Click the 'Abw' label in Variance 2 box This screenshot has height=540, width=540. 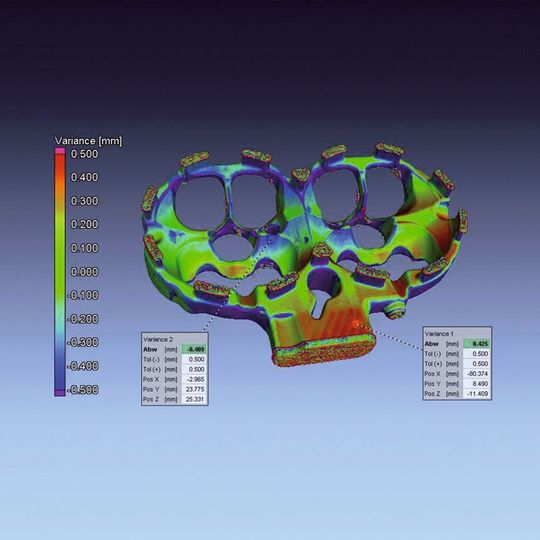(150, 349)
